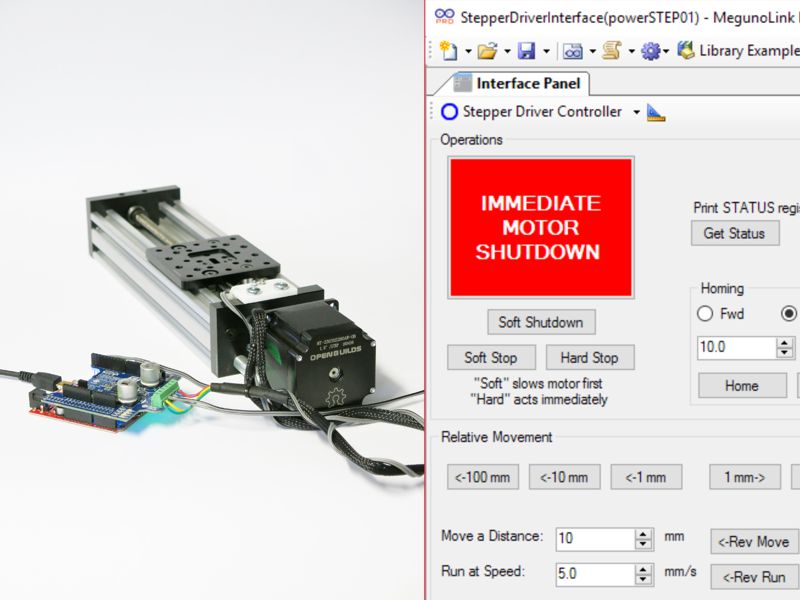Click the connection manager icon in toolbar

pyautogui.click(x=572, y=51)
